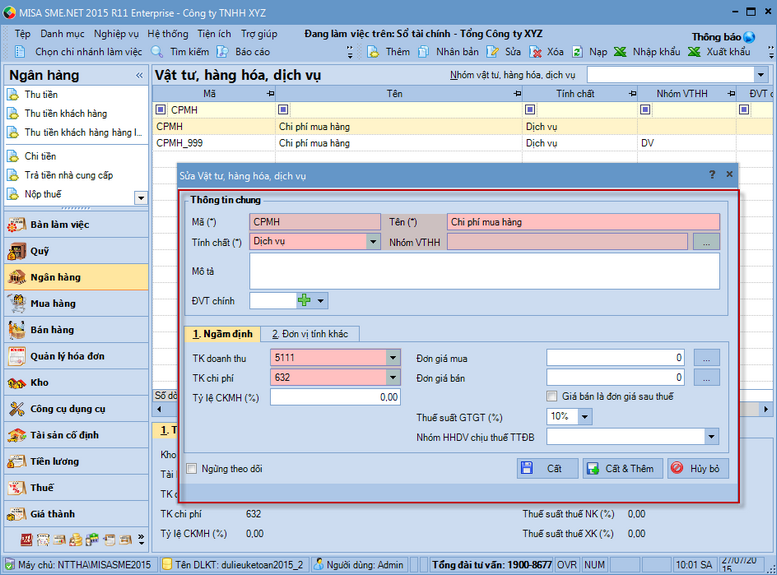The image size is (777, 575).
Task: Click the Tỷ lệ CKMH input field
Action: click(335, 397)
